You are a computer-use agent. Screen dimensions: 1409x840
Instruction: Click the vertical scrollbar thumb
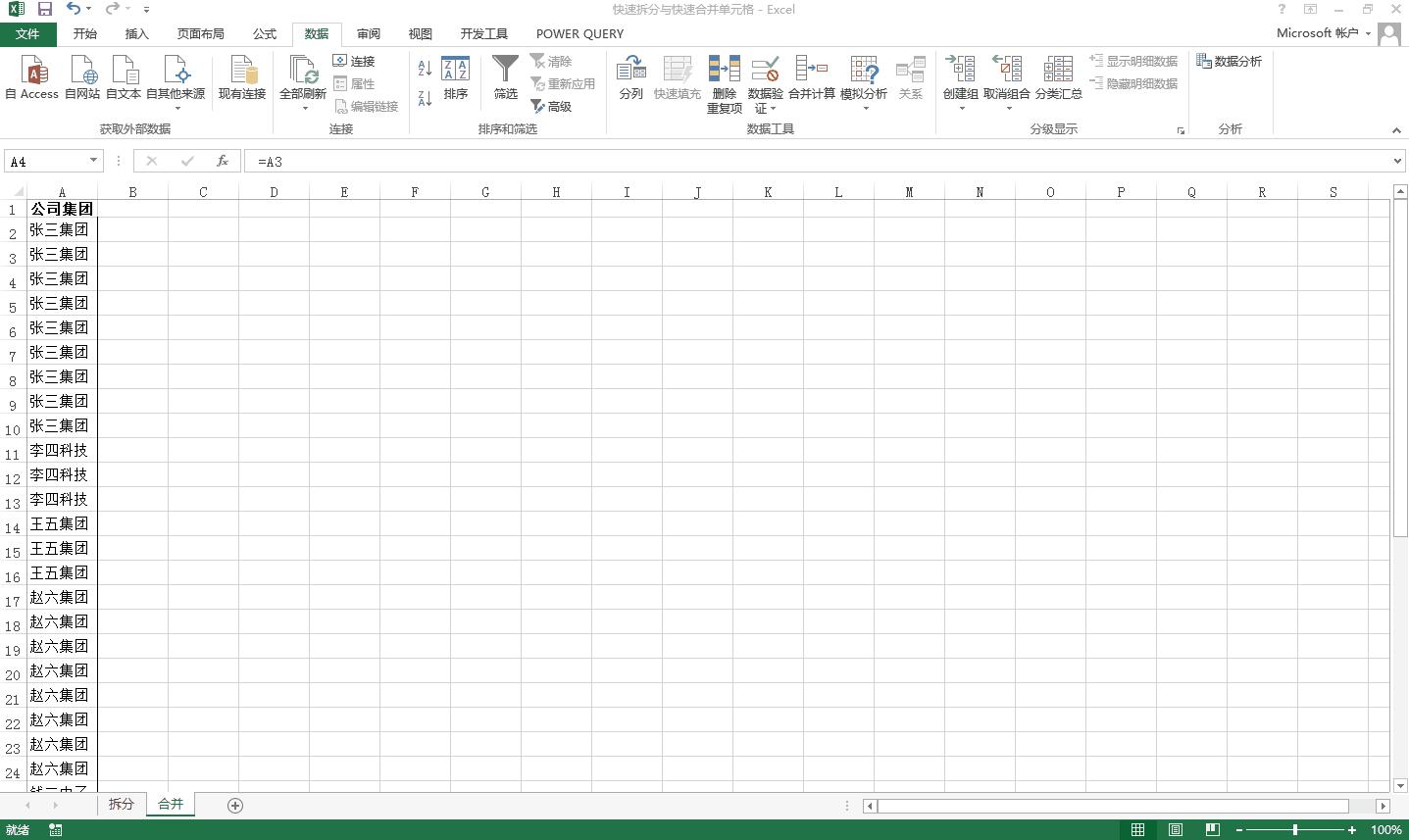click(1399, 367)
